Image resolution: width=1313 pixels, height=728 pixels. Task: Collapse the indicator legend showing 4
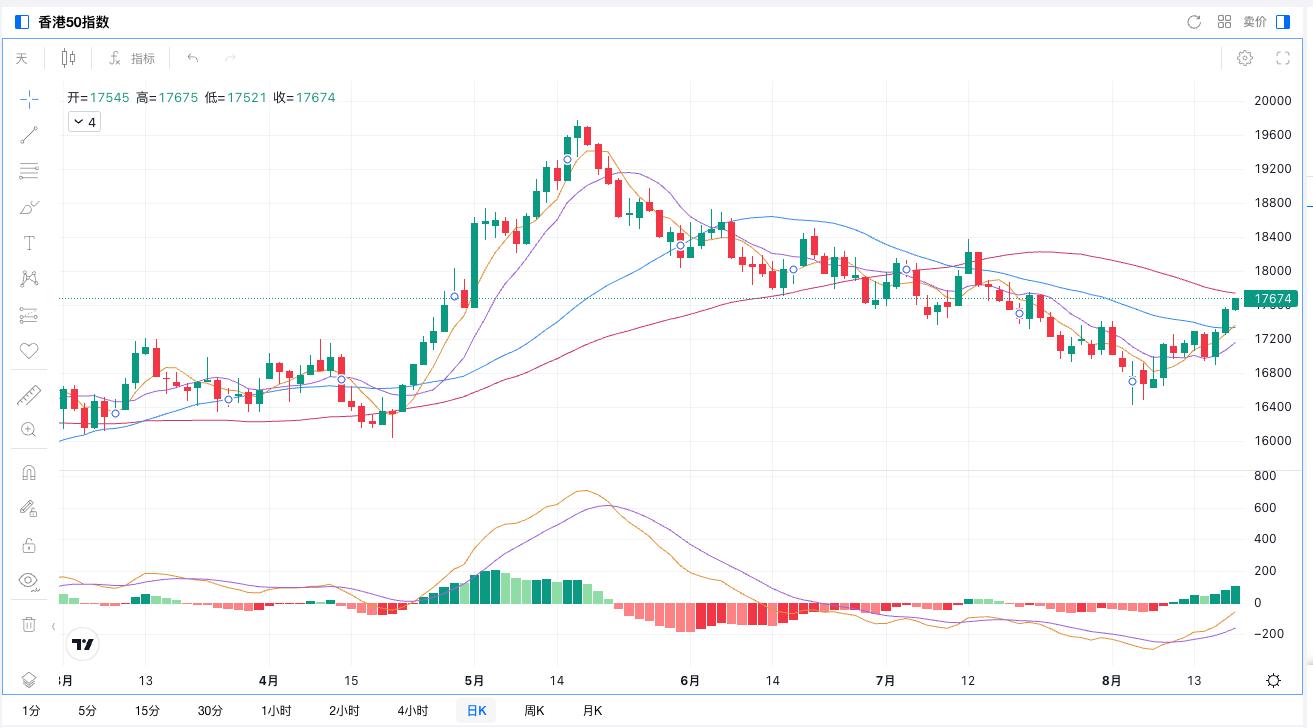84,122
